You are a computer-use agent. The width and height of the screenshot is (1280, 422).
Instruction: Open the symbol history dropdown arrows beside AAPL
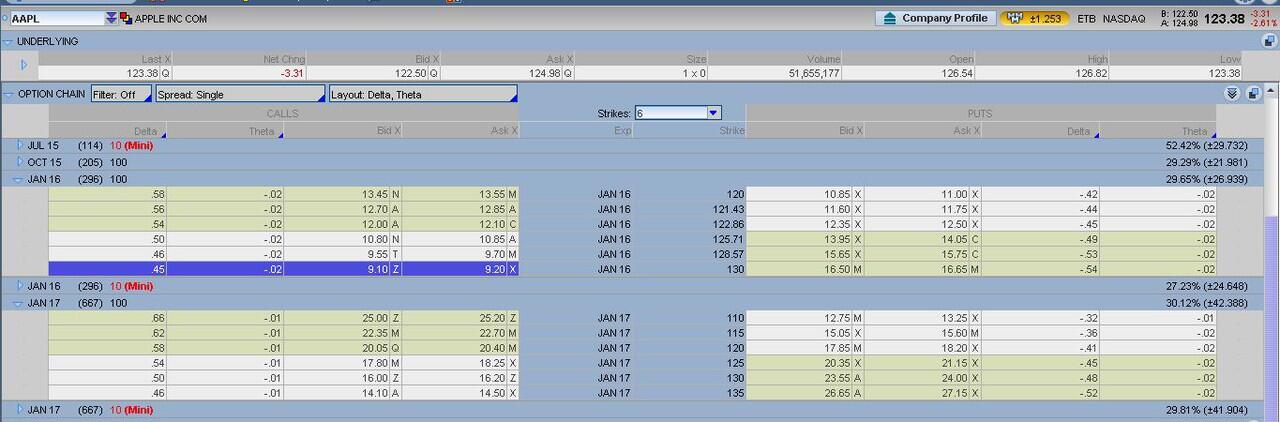(x=111, y=18)
